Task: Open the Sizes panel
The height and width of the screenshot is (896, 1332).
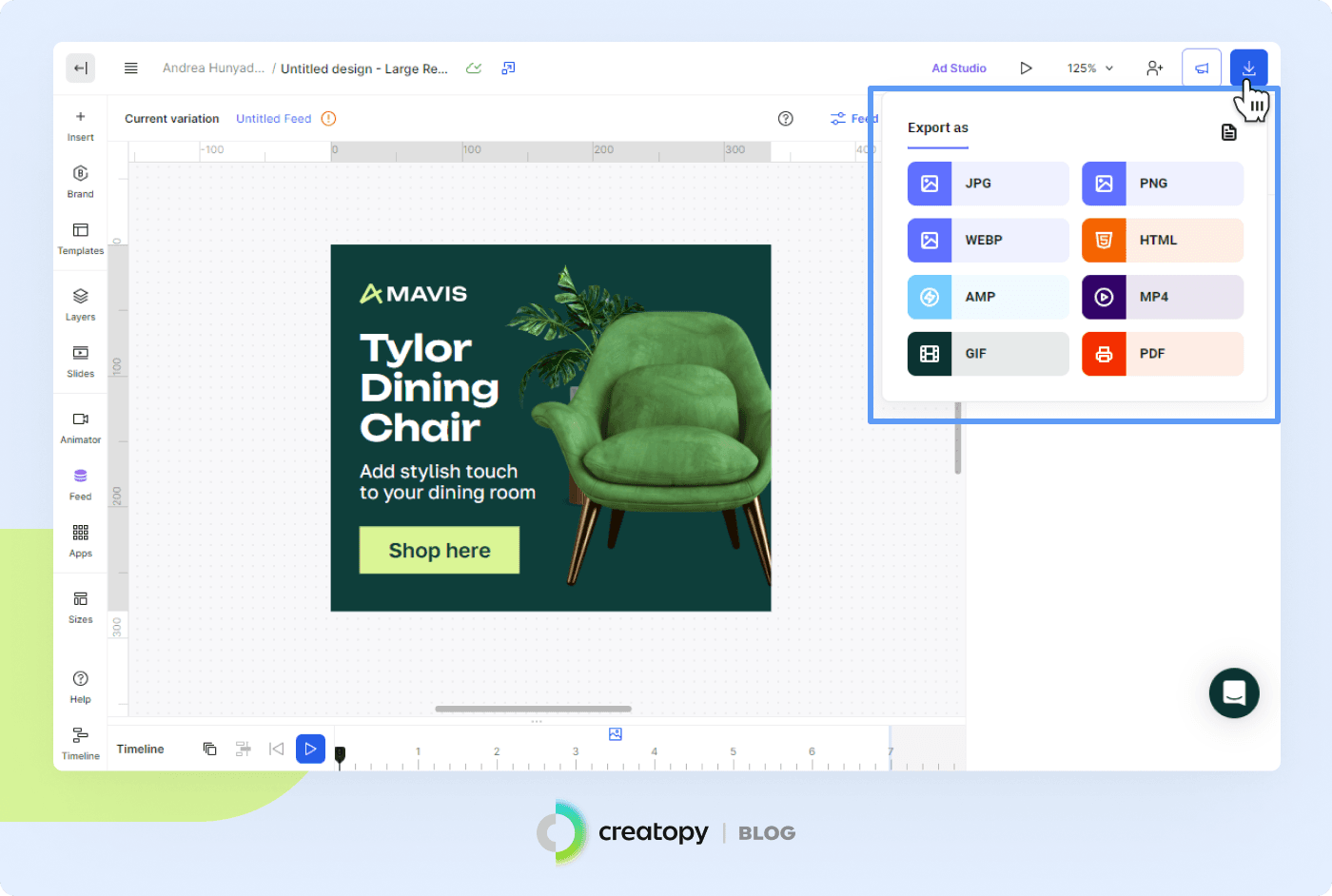Action: click(80, 606)
